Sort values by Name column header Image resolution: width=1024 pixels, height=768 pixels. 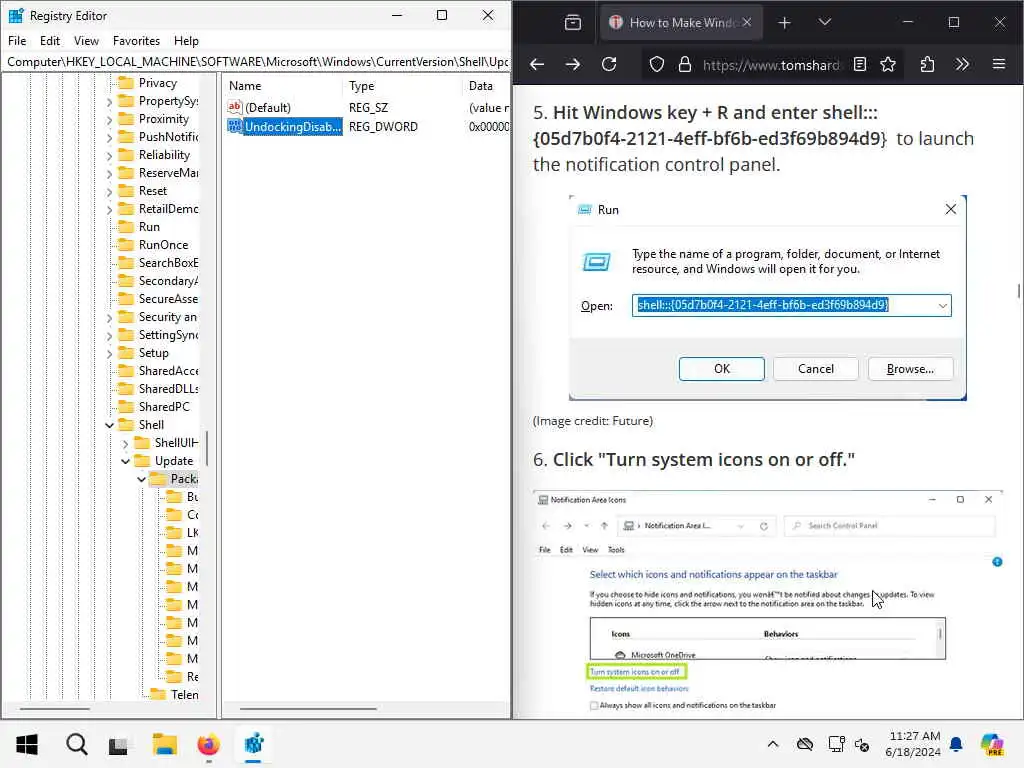point(282,86)
